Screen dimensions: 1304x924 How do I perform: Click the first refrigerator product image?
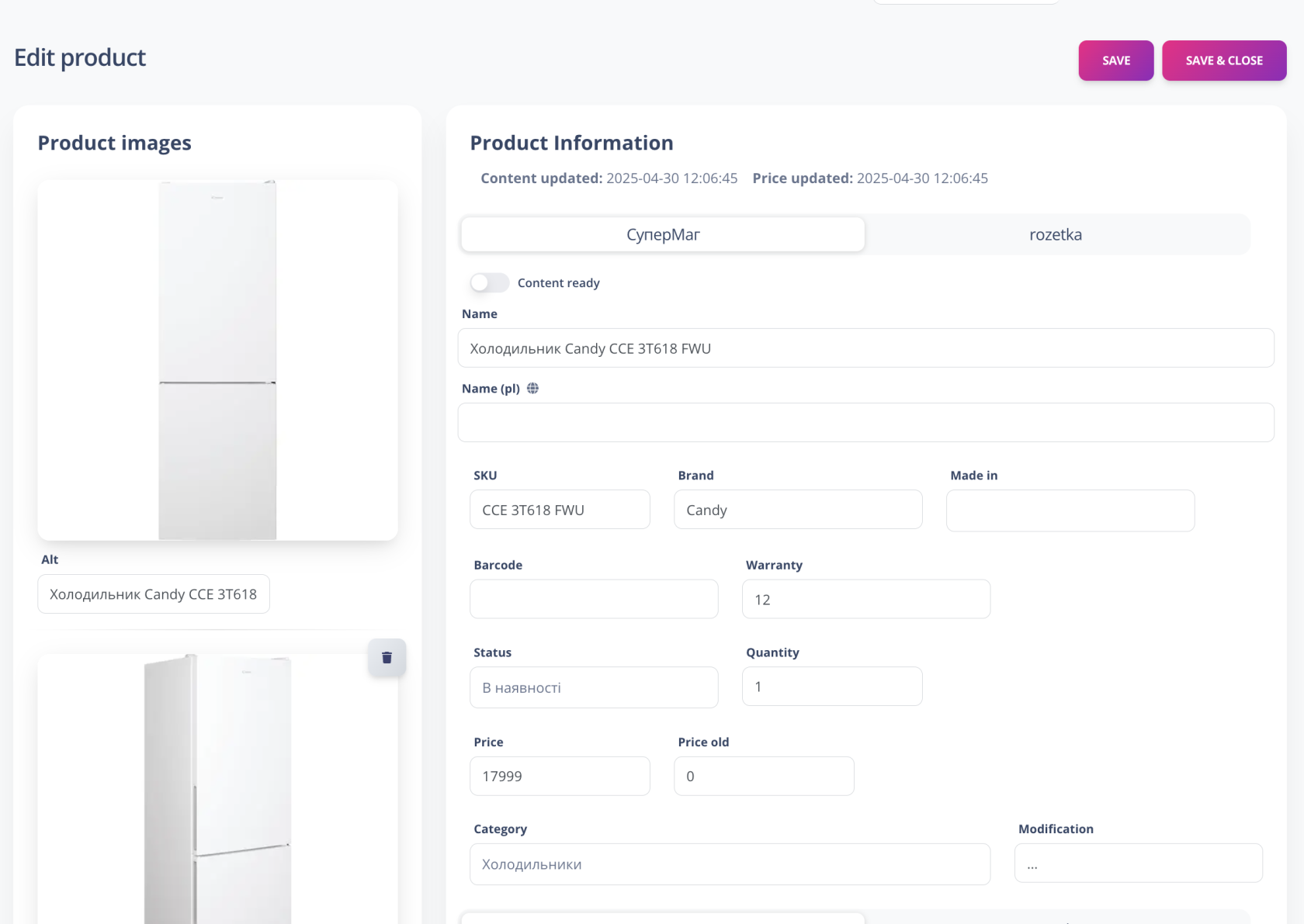coord(217,360)
